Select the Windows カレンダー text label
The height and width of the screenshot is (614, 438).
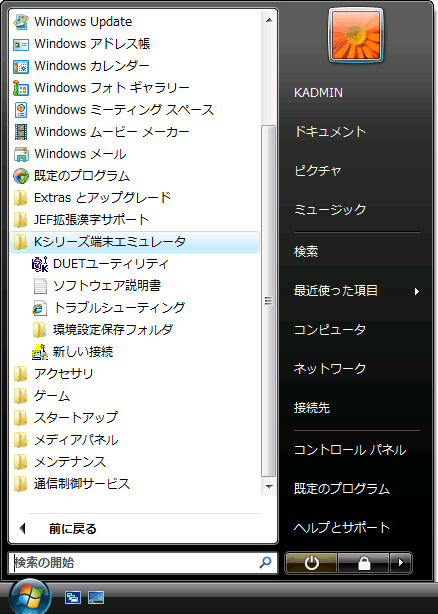point(92,66)
